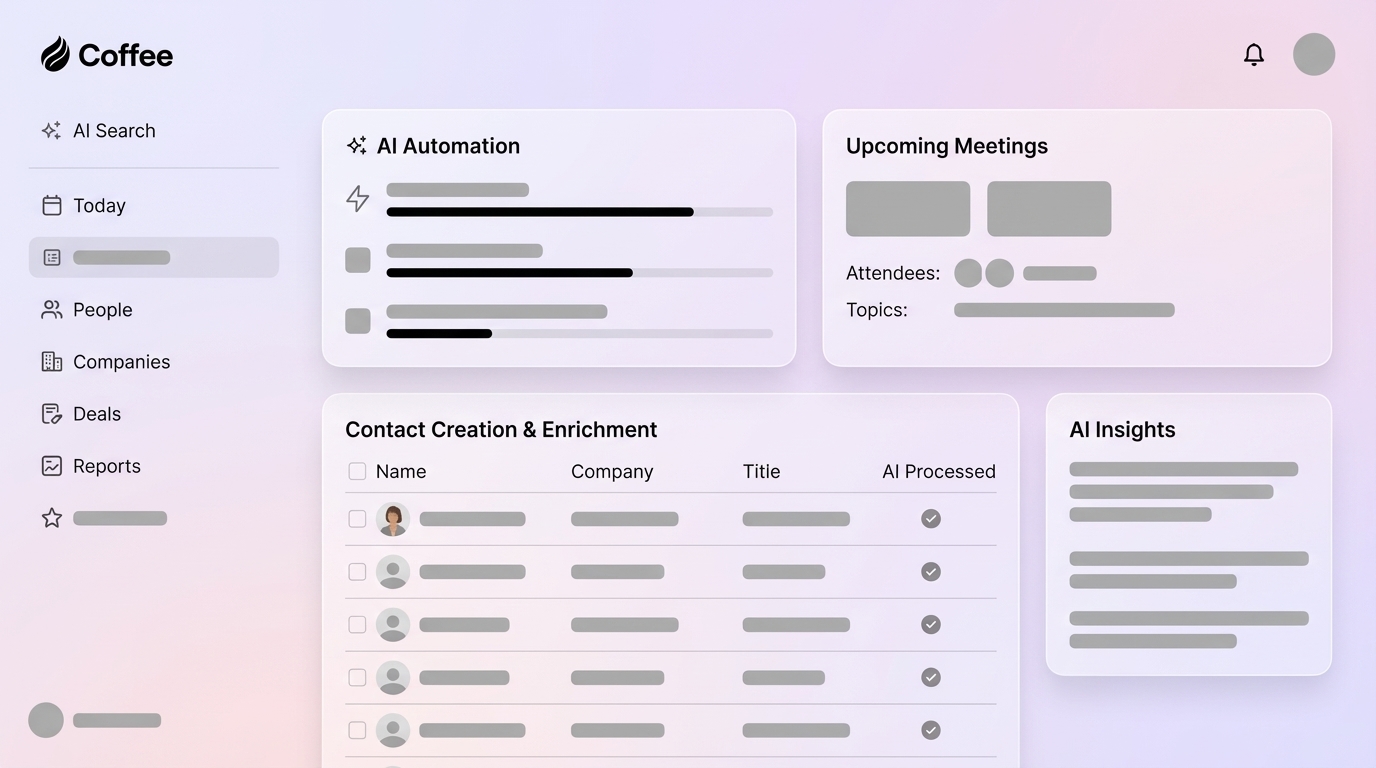Open the highlighted sidebar navigation item
Image resolution: width=1376 pixels, height=768 pixels.
[x=153, y=257]
